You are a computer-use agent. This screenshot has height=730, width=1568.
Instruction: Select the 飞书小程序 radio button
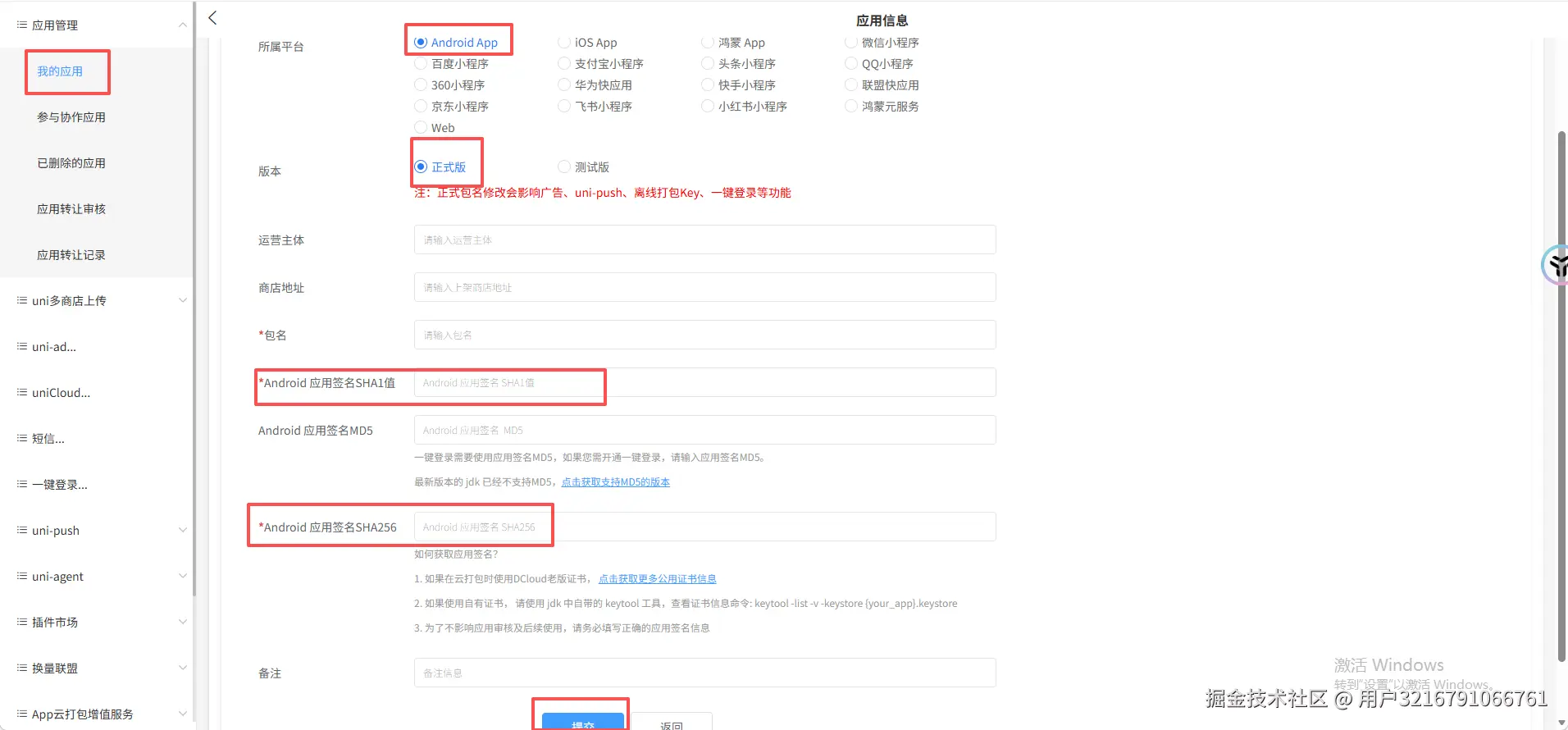pos(564,107)
